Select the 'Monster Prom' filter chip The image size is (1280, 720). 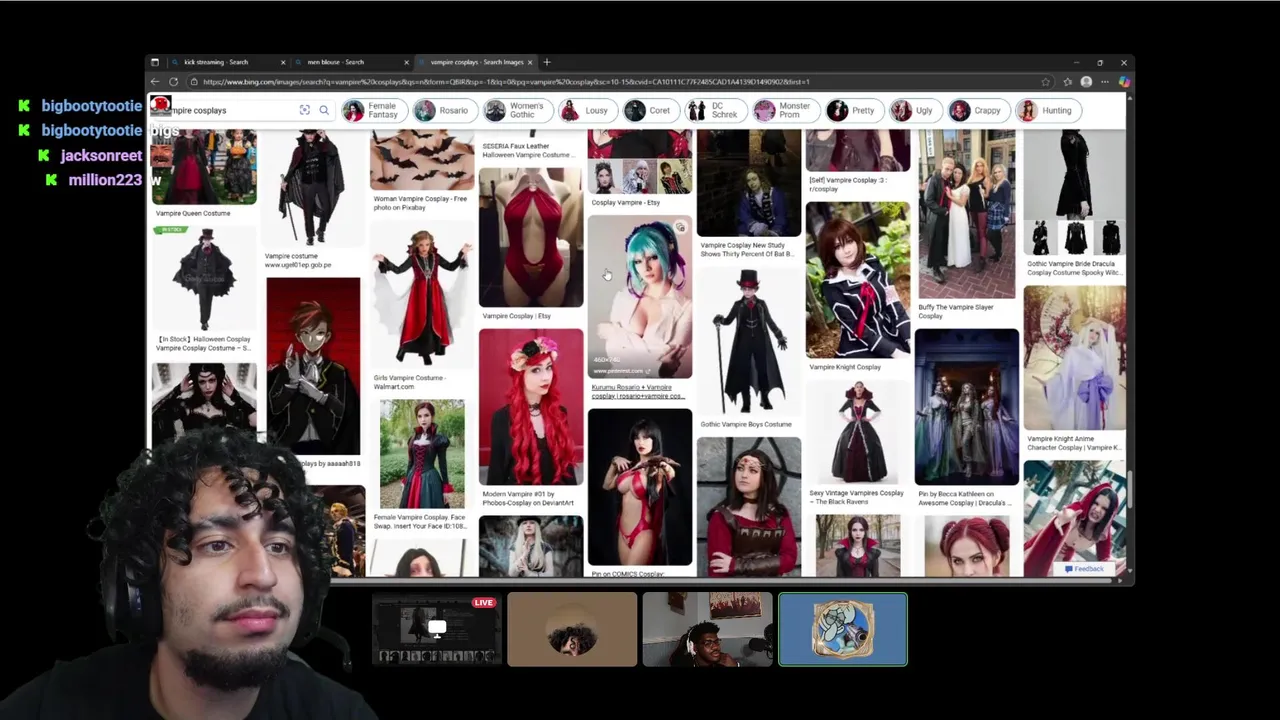tap(785, 110)
